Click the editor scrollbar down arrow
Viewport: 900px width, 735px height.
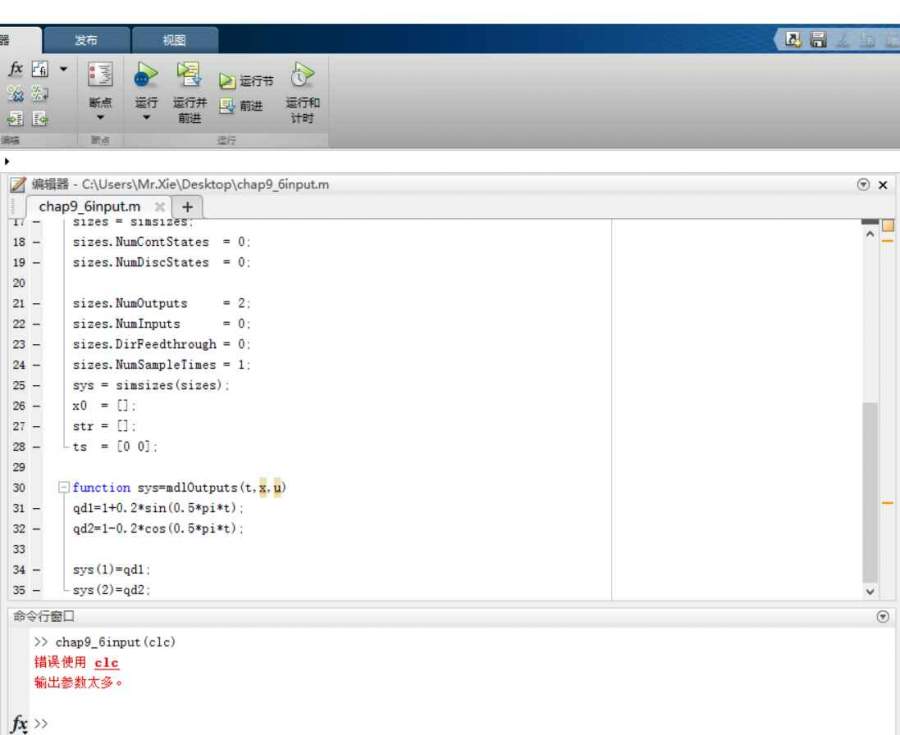point(870,591)
